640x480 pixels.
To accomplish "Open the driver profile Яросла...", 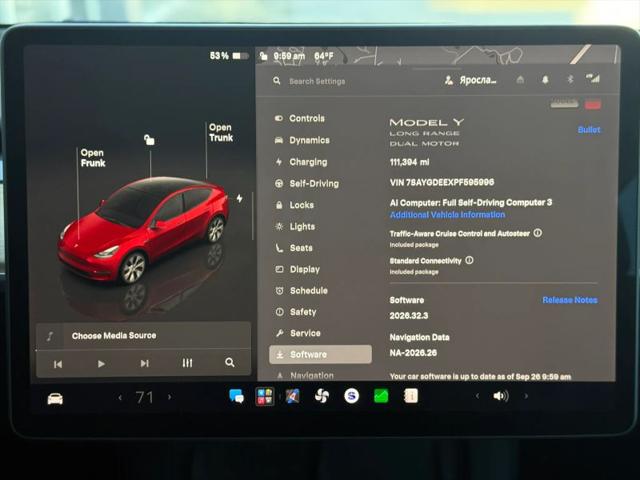I will pyautogui.click(x=471, y=80).
